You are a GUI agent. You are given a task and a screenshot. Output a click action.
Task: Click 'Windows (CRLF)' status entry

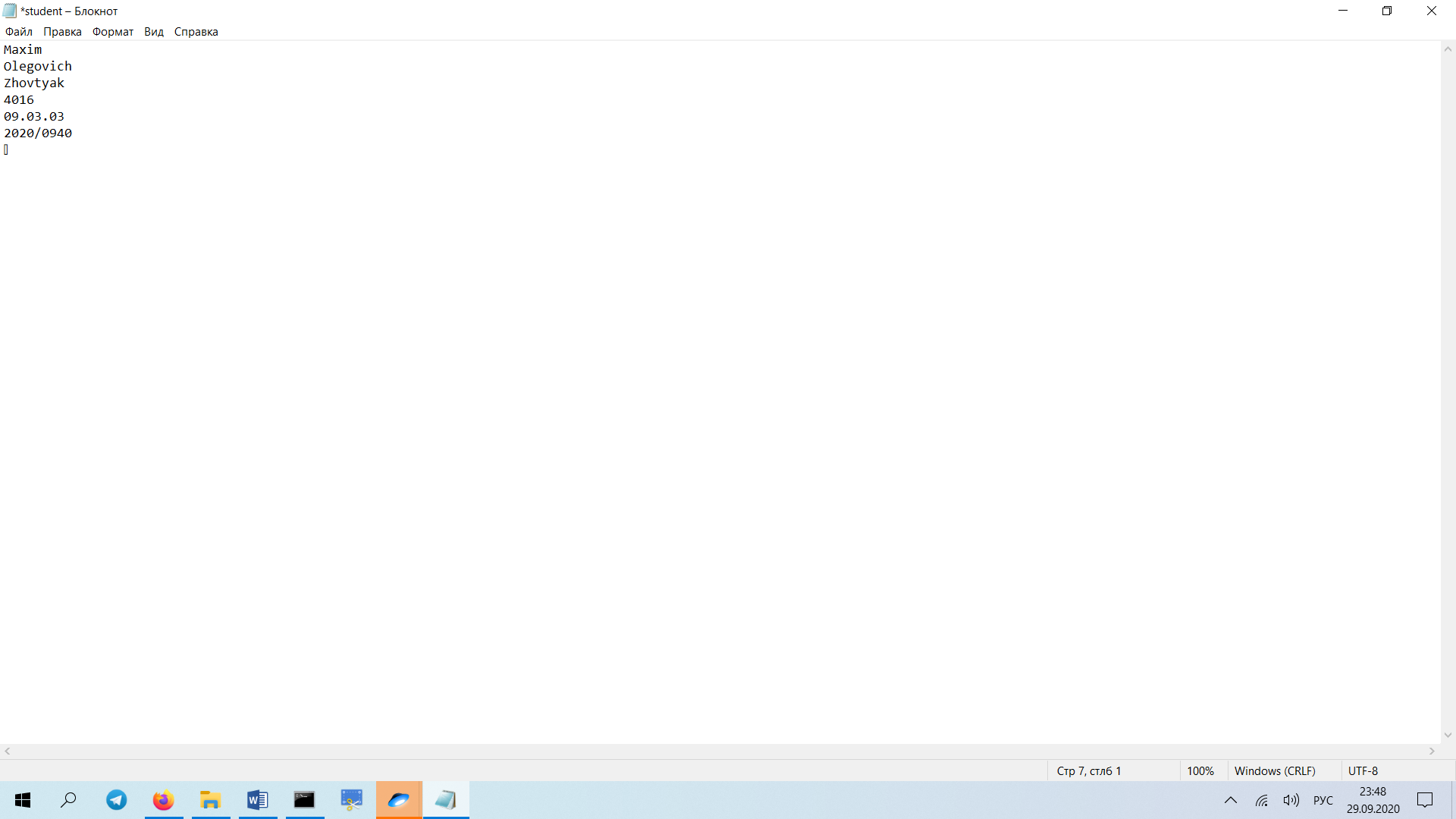[x=1275, y=771]
